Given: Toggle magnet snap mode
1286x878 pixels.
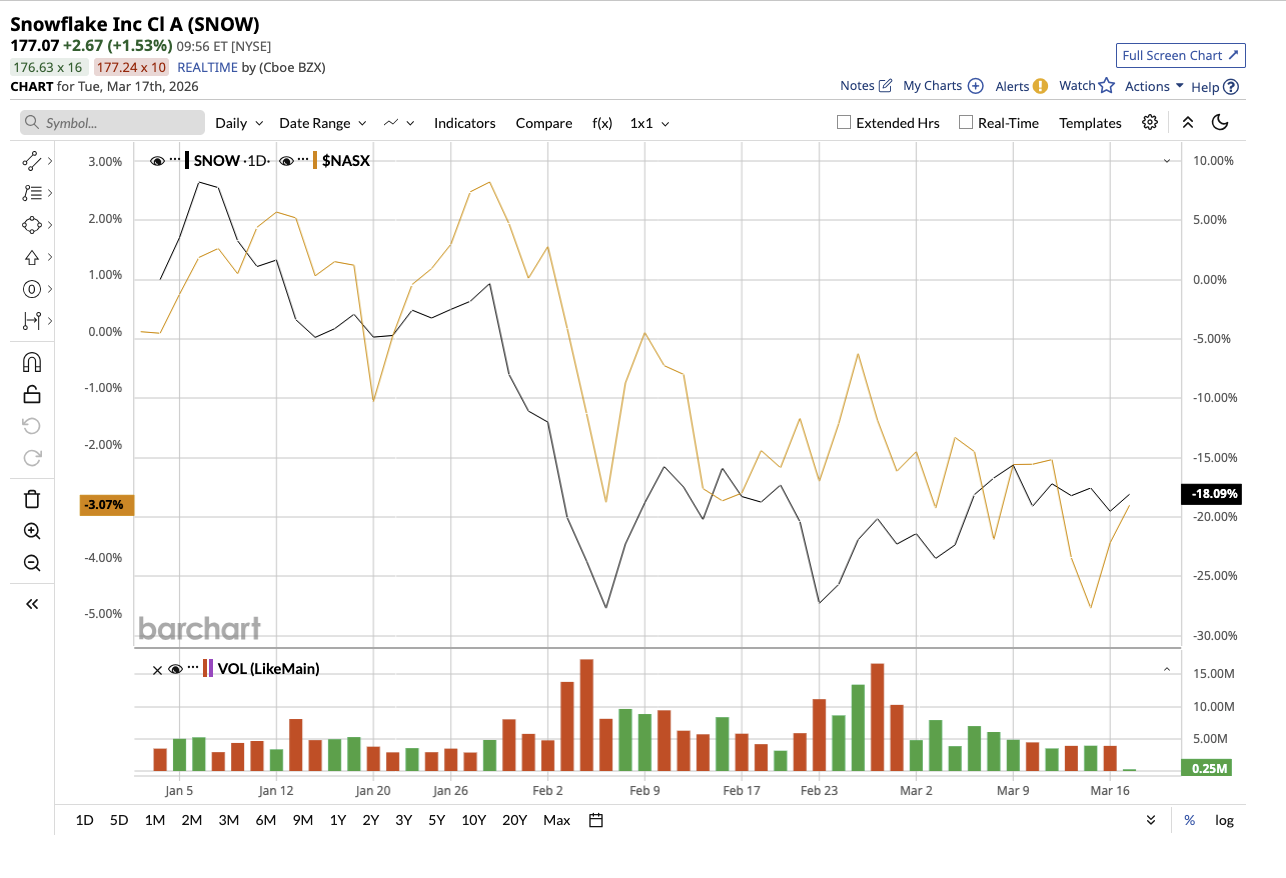Looking at the screenshot, I should click(31, 362).
